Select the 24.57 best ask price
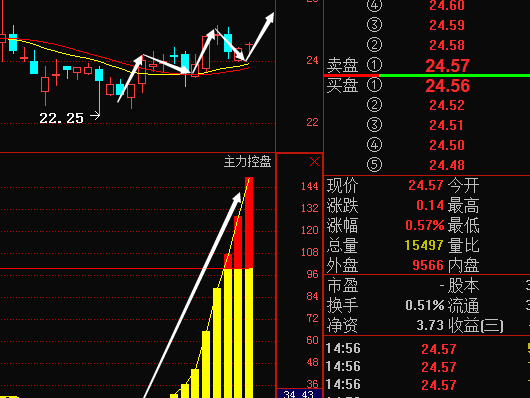 click(x=447, y=66)
